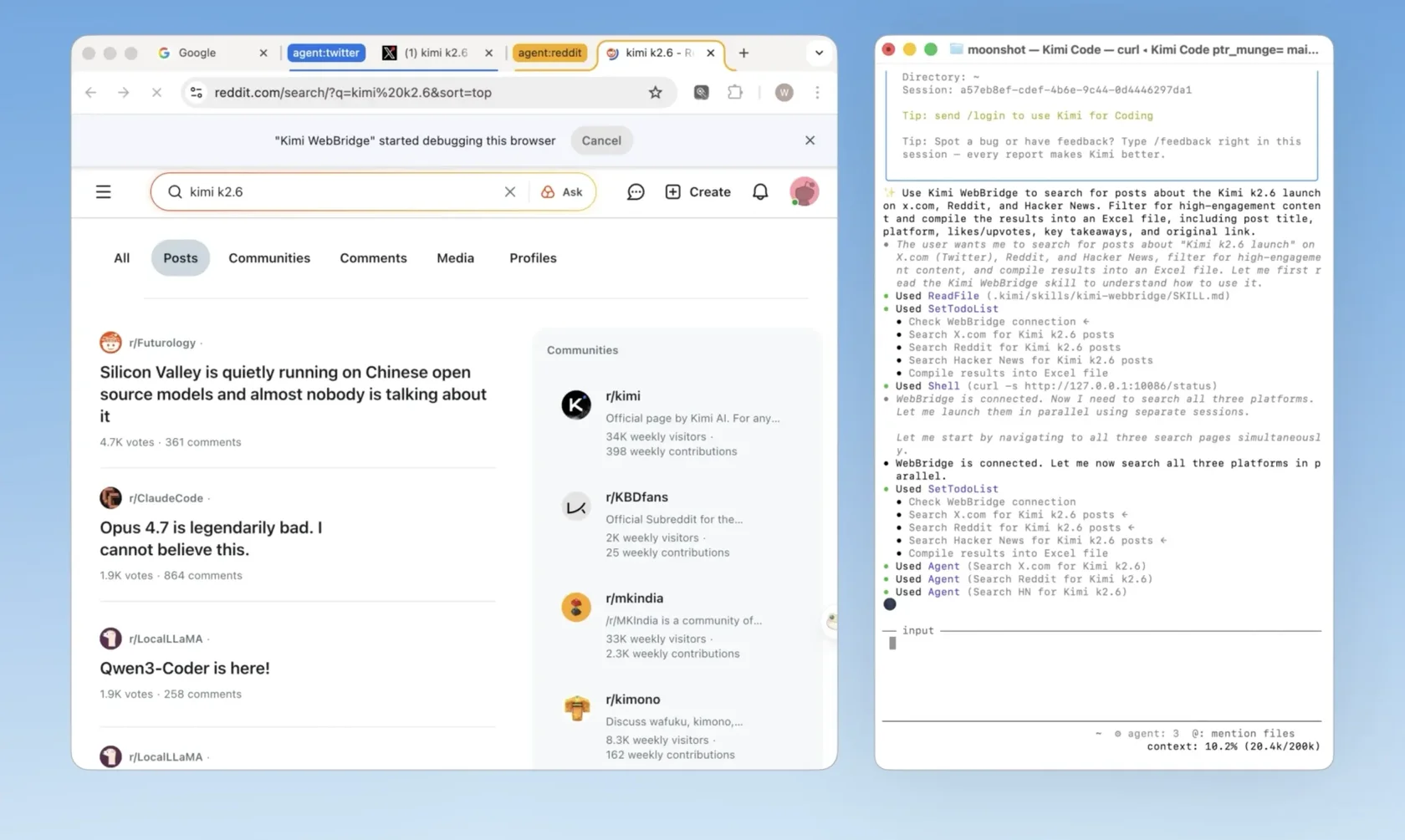The height and width of the screenshot is (840, 1405).
Task: Close the X kimi k2.6 tab
Action: 489,53
